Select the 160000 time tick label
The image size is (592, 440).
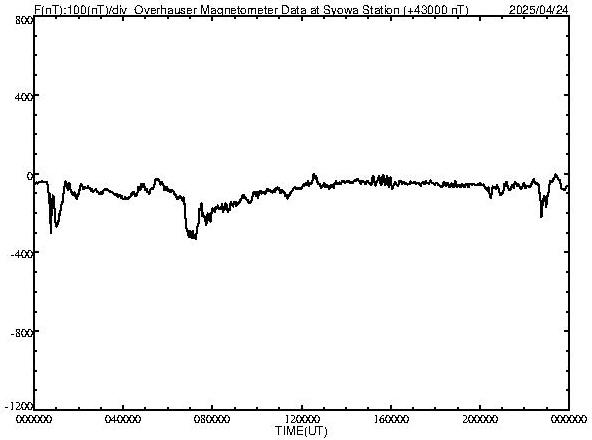[391, 419]
